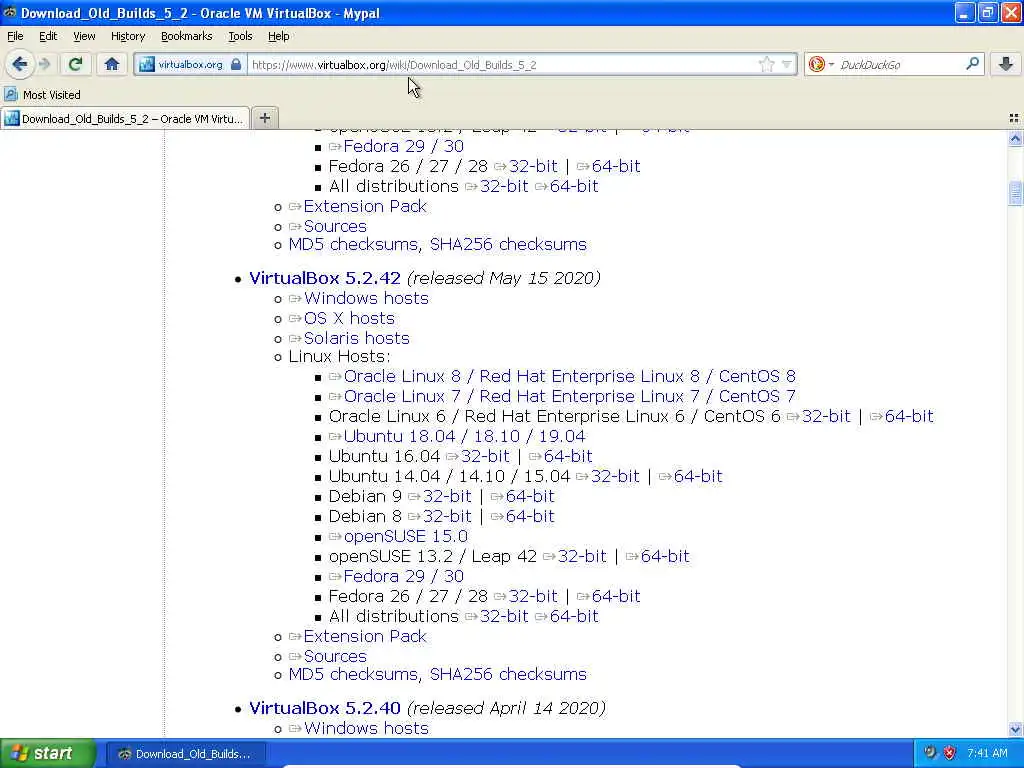This screenshot has height=768, width=1024.
Task: Open the Windows Start button
Action: click(x=47, y=753)
